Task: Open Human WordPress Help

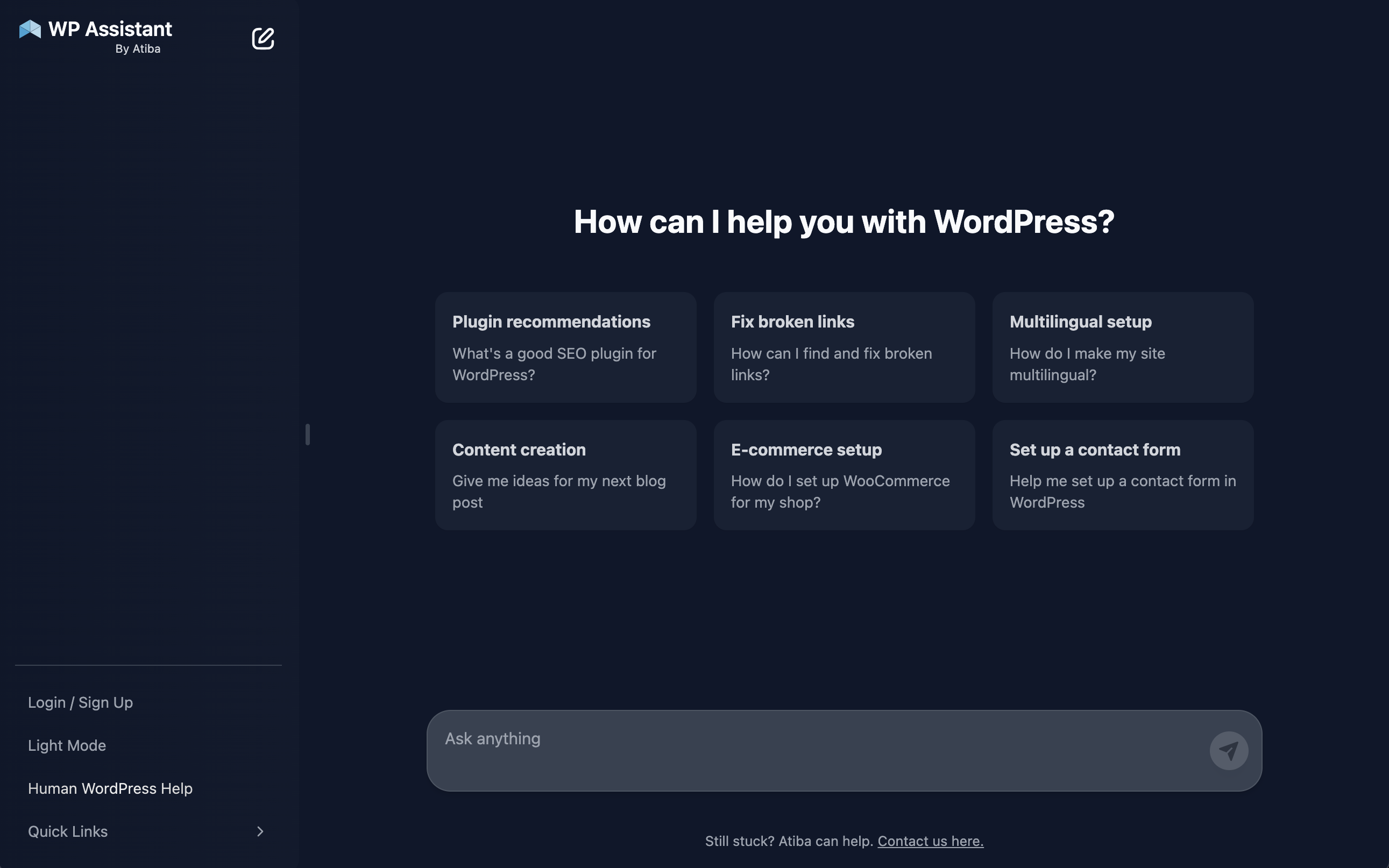Action: [x=110, y=788]
